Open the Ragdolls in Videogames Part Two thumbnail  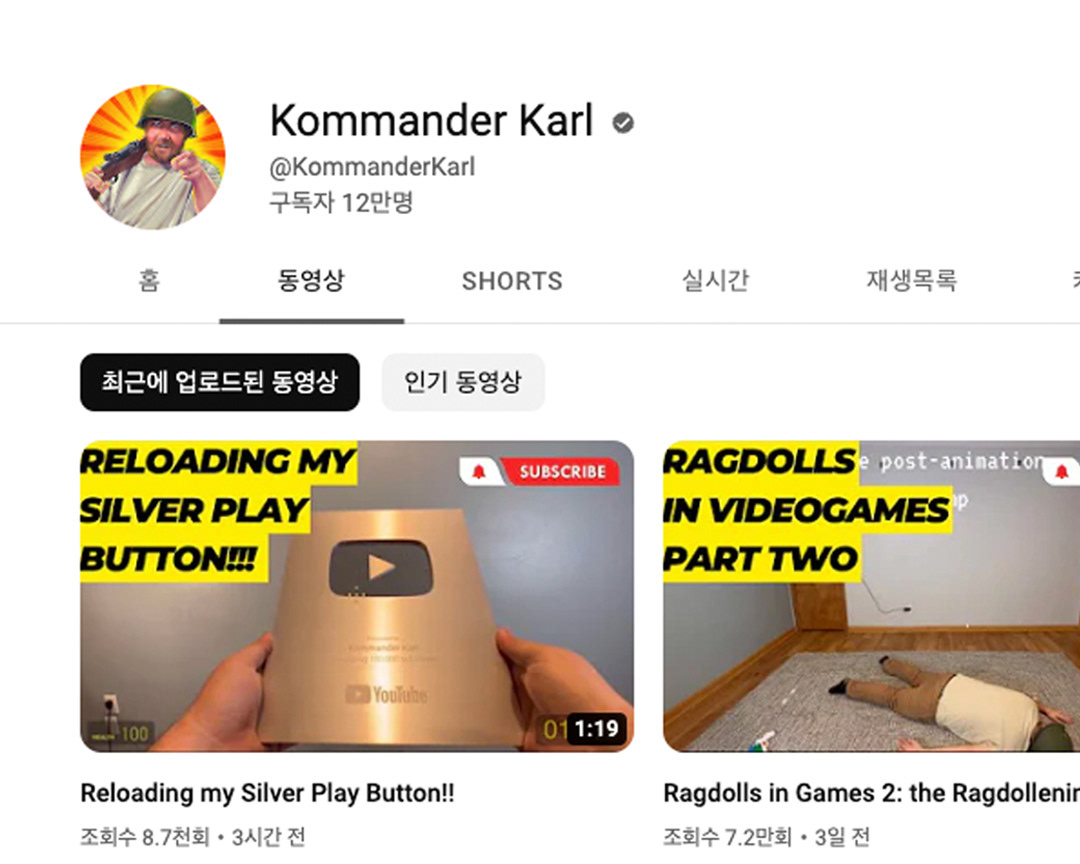(871, 596)
